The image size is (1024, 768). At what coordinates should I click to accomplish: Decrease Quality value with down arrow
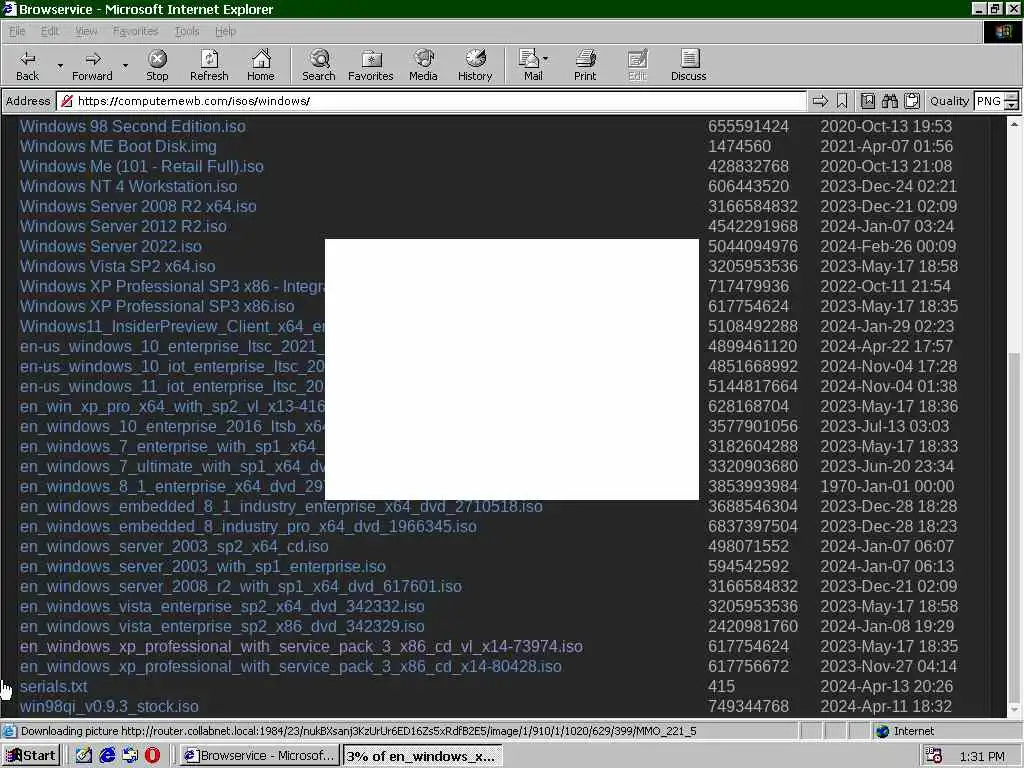tap(1012, 106)
